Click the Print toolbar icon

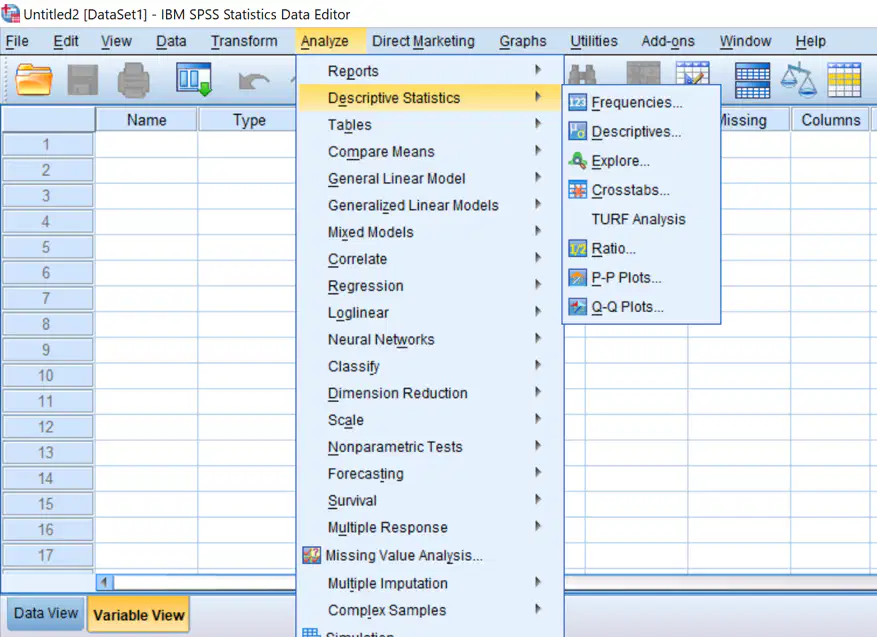[133, 80]
